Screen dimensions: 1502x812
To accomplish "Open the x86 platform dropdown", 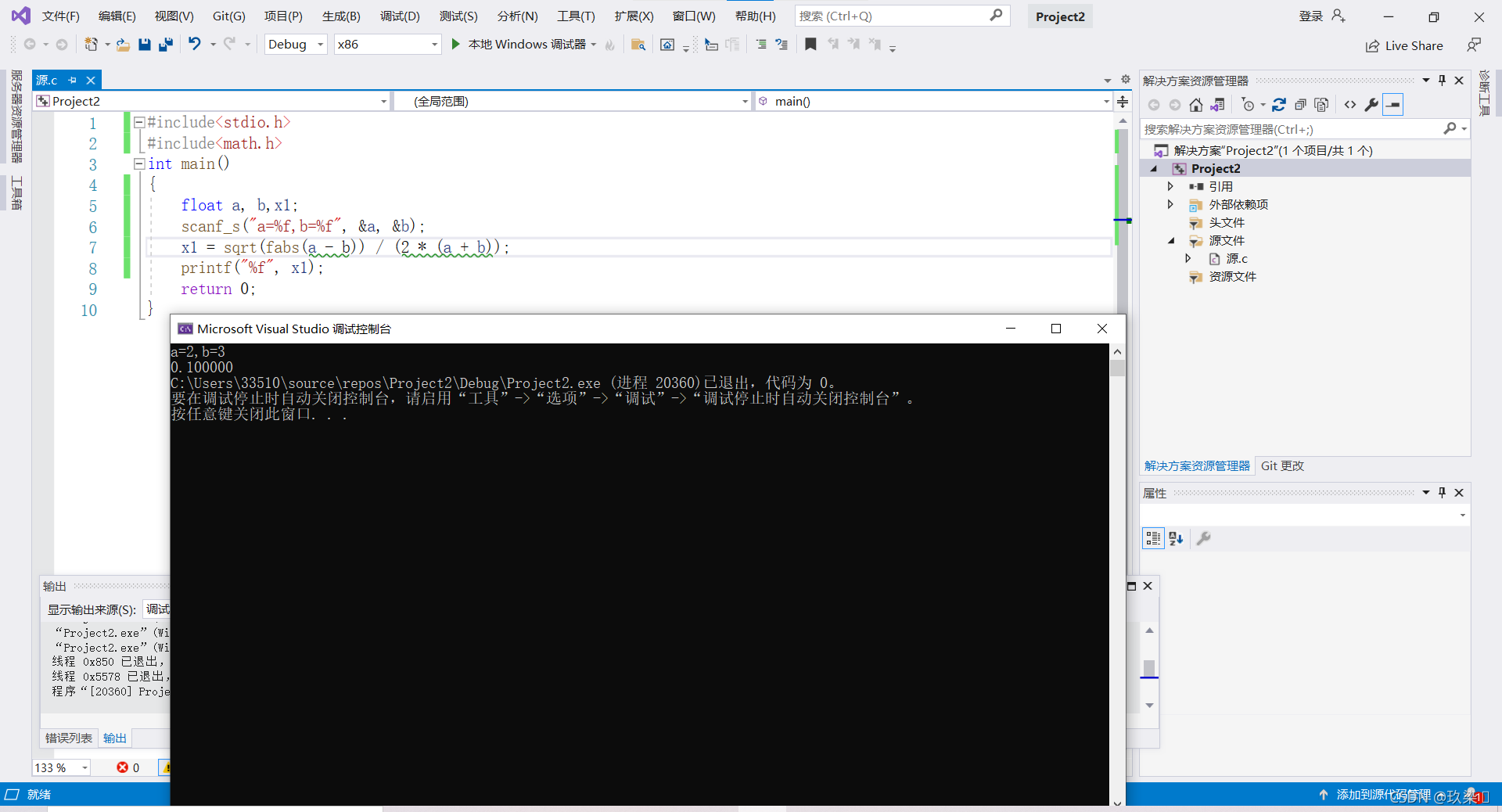I will coord(387,45).
